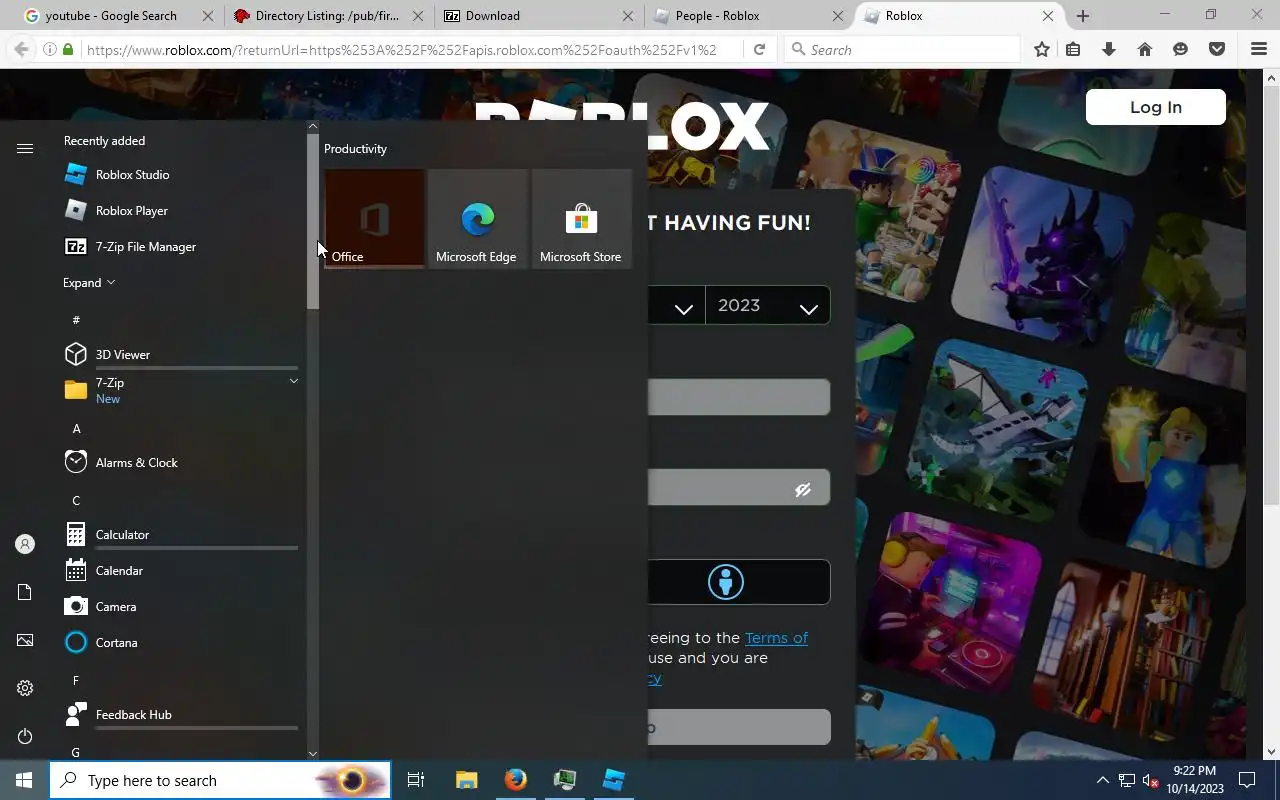
Task: Click the taskbar search box
Action: point(220,780)
